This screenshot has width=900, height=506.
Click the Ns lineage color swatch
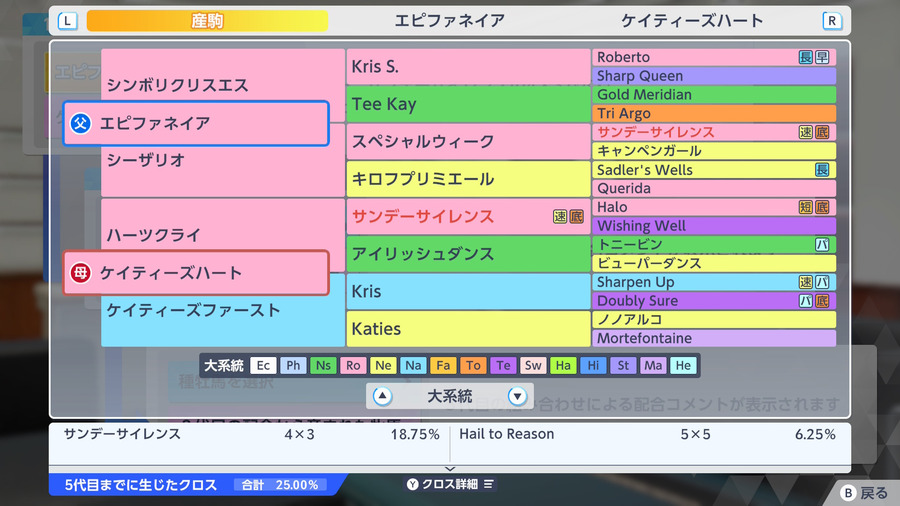point(323,365)
